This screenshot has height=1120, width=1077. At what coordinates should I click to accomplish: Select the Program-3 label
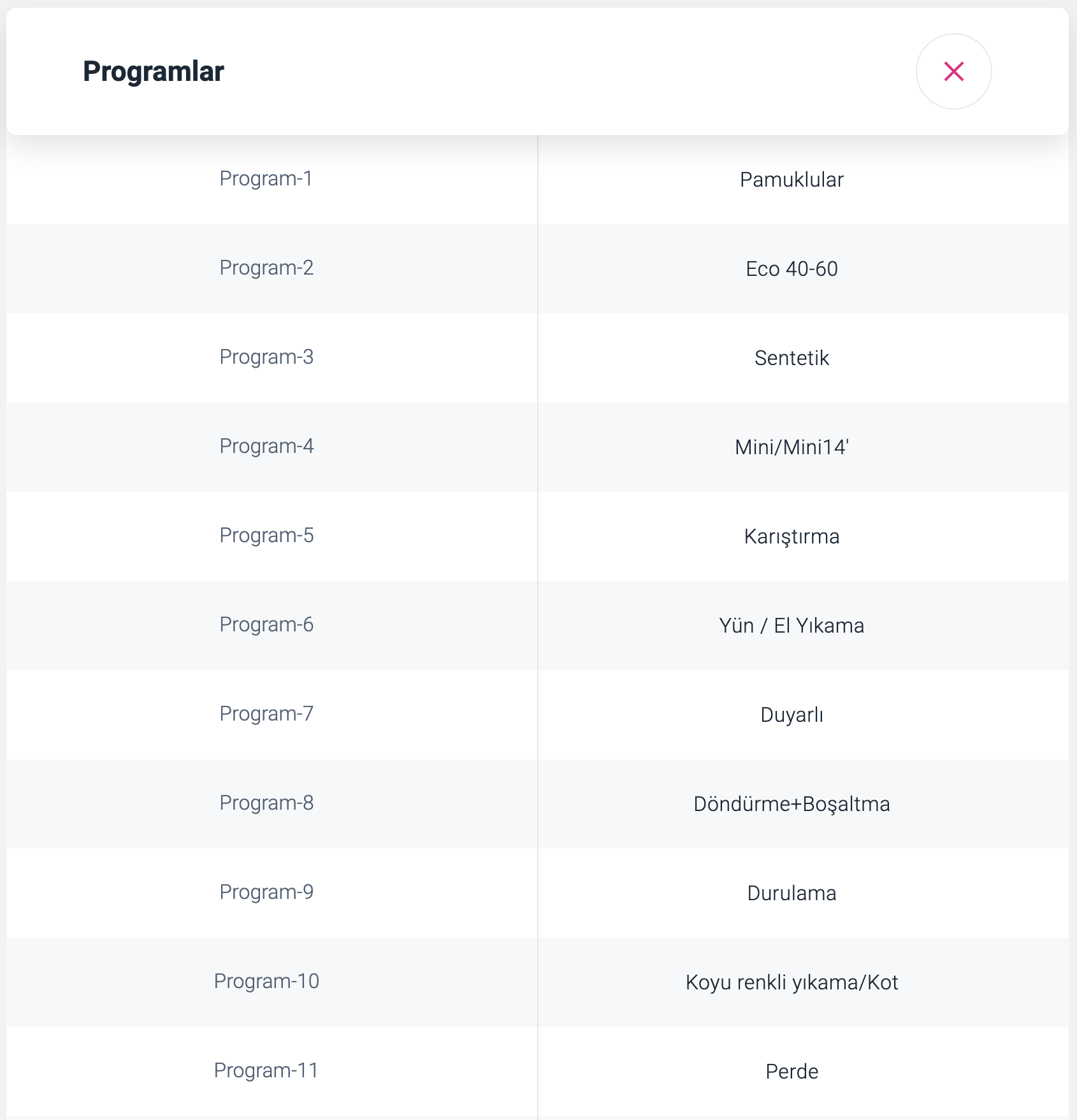[x=266, y=357]
